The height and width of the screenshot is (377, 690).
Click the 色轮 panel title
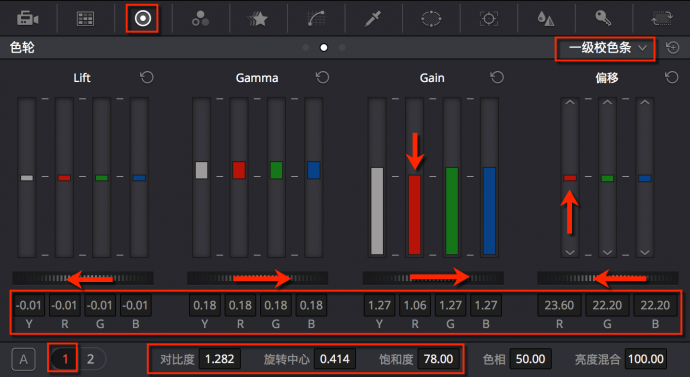22,48
